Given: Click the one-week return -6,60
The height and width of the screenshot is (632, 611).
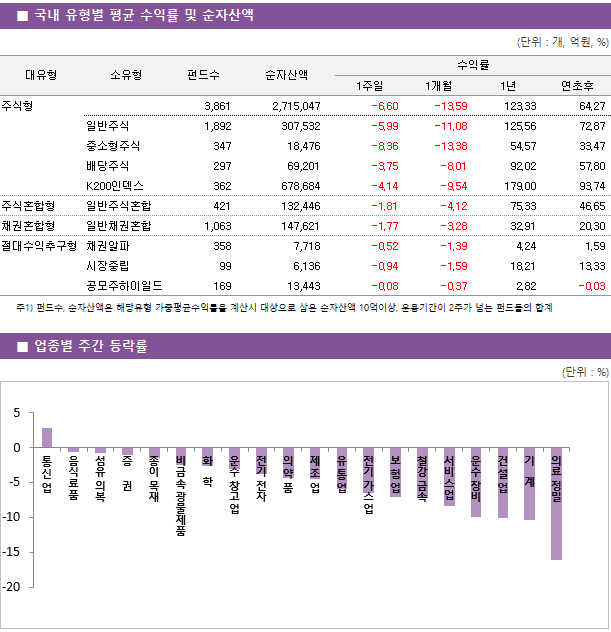Looking at the screenshot, I should pos(385,106).
